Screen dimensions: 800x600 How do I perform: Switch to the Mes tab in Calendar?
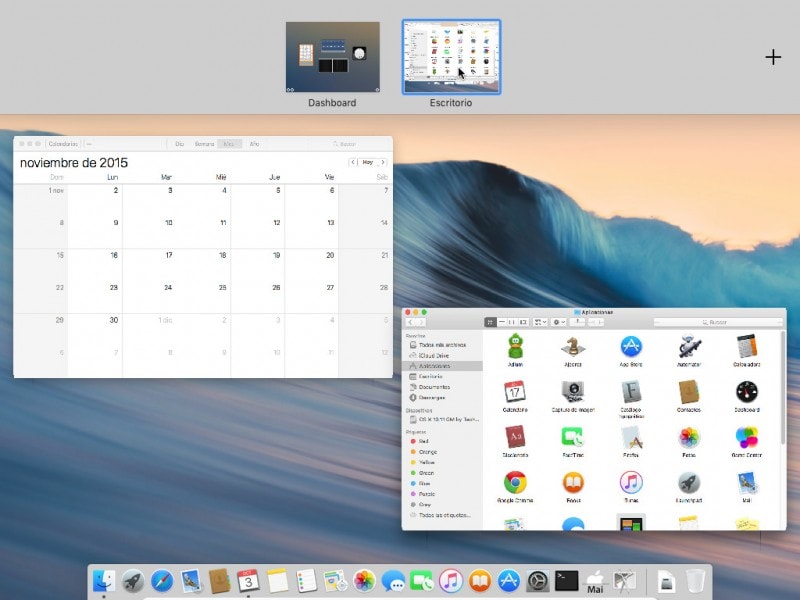click(x=228, y=141)
